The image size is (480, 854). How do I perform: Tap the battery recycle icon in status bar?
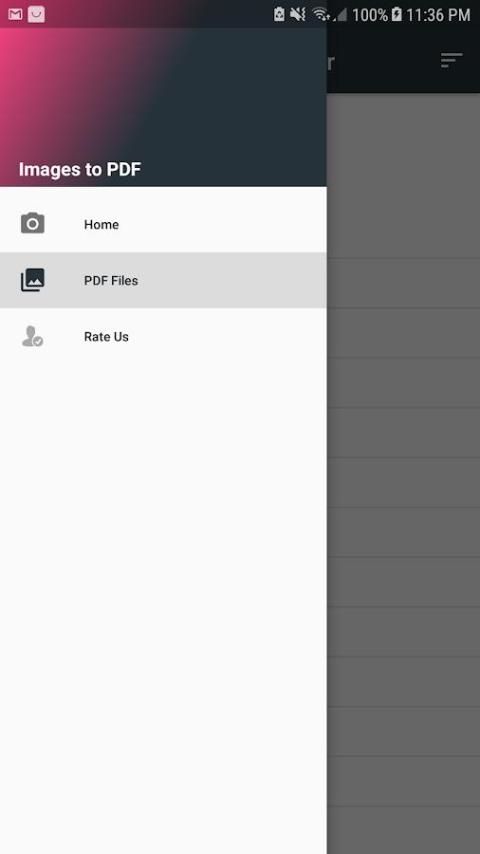click(x=280, y=15)
